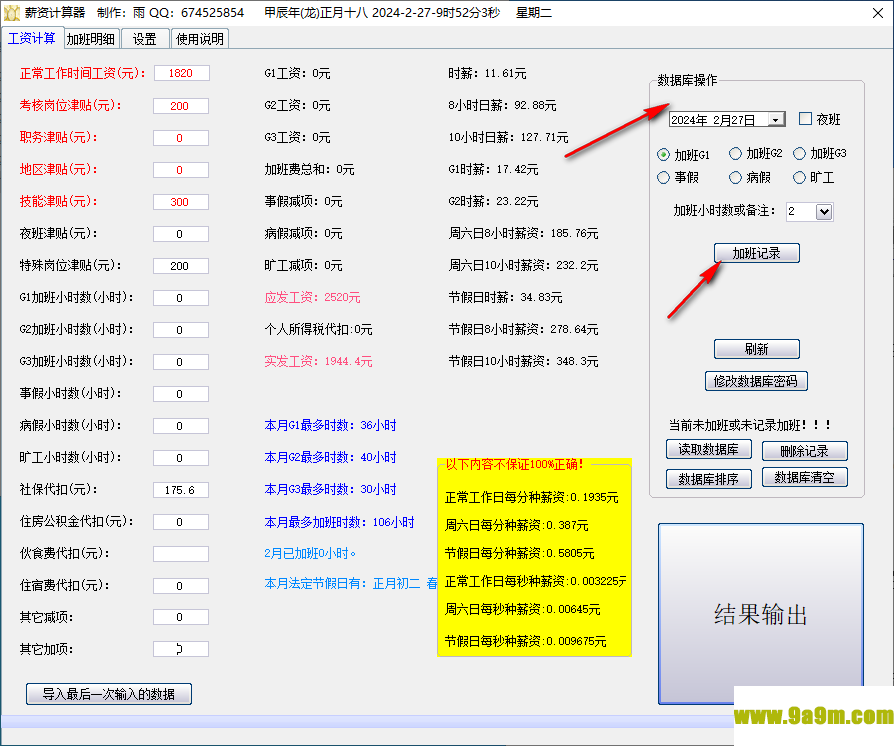Click the 刷新 button

(757, 349)
